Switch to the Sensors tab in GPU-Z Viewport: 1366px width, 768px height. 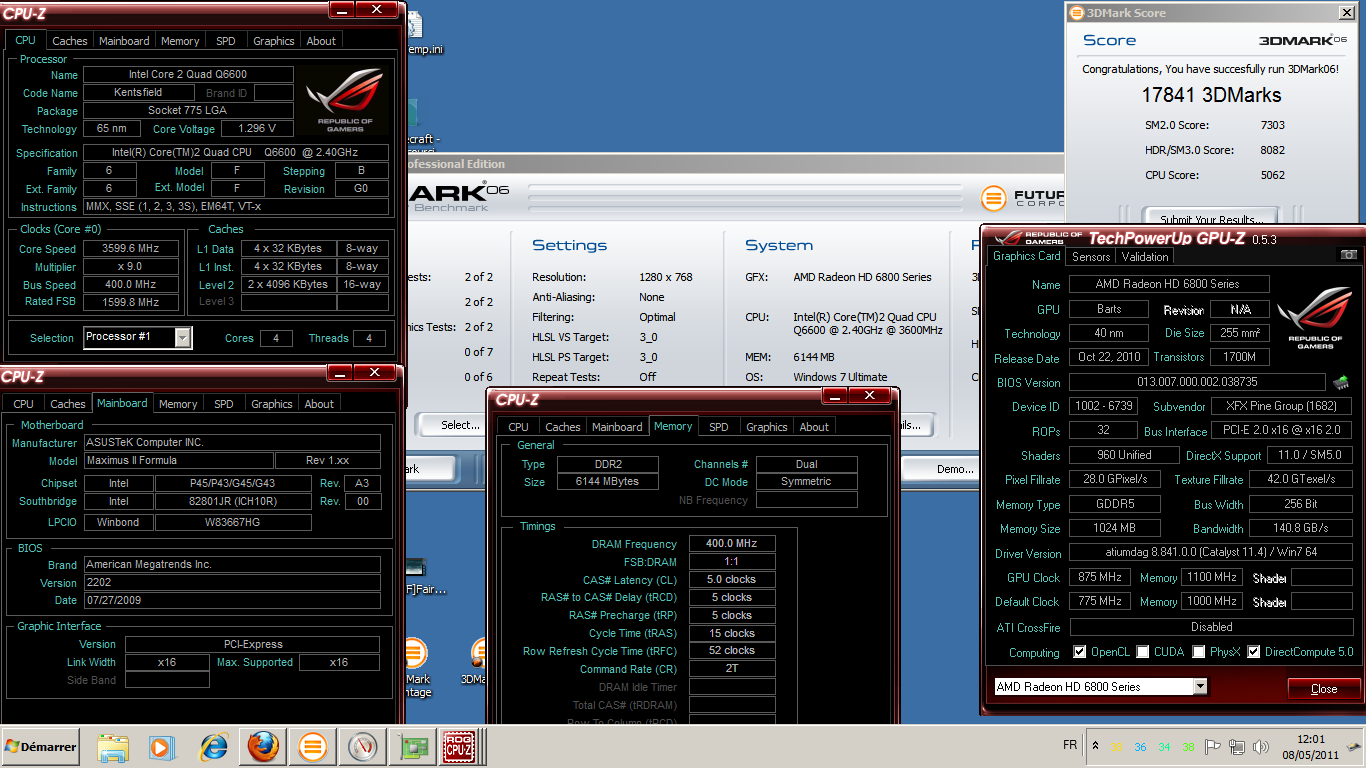(1091, 256)
